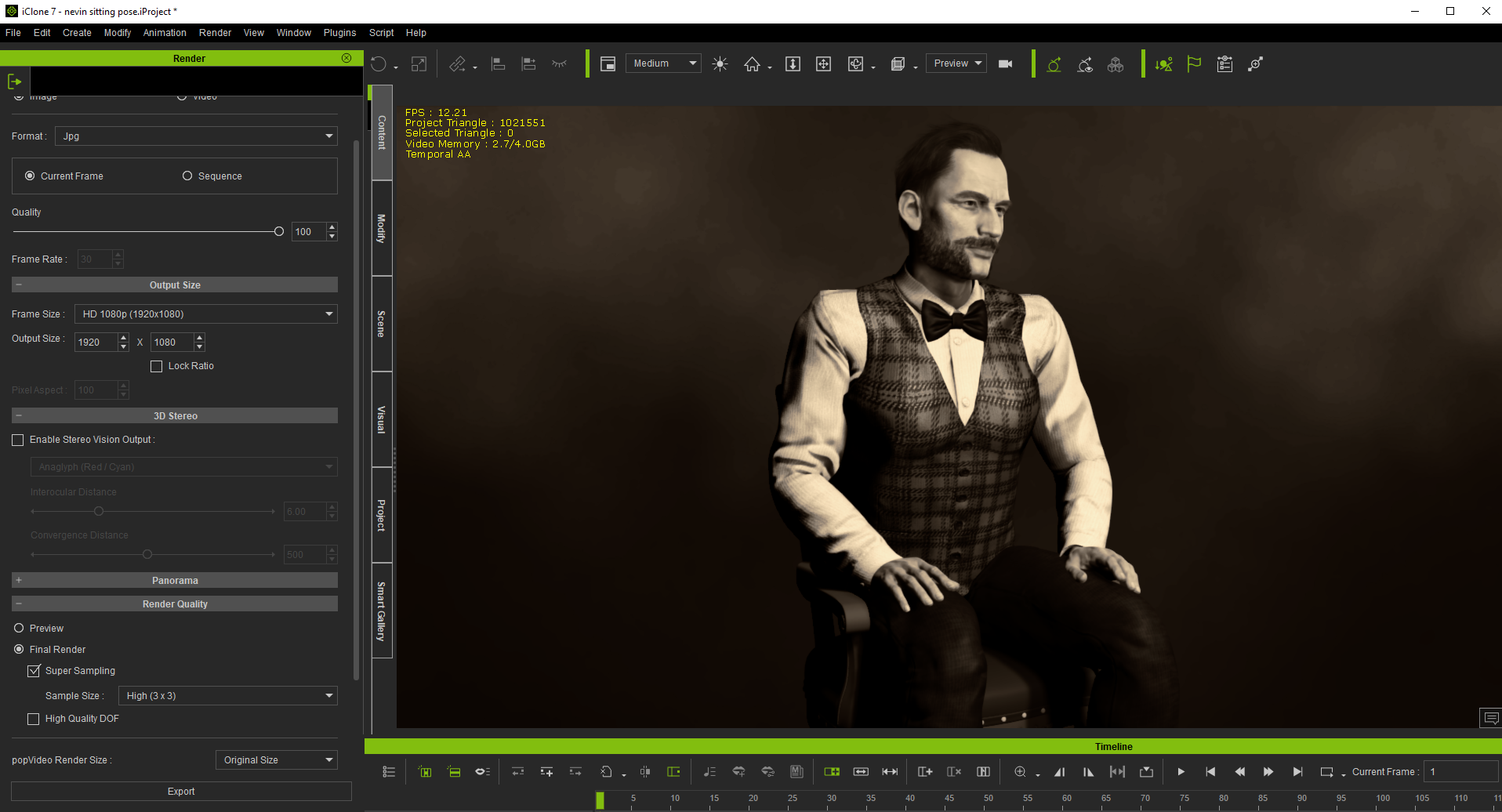This screenshot has width=1502, height=812.
Task: Click the green flag icon in toolbar
Action: (x=1194, y=64)
